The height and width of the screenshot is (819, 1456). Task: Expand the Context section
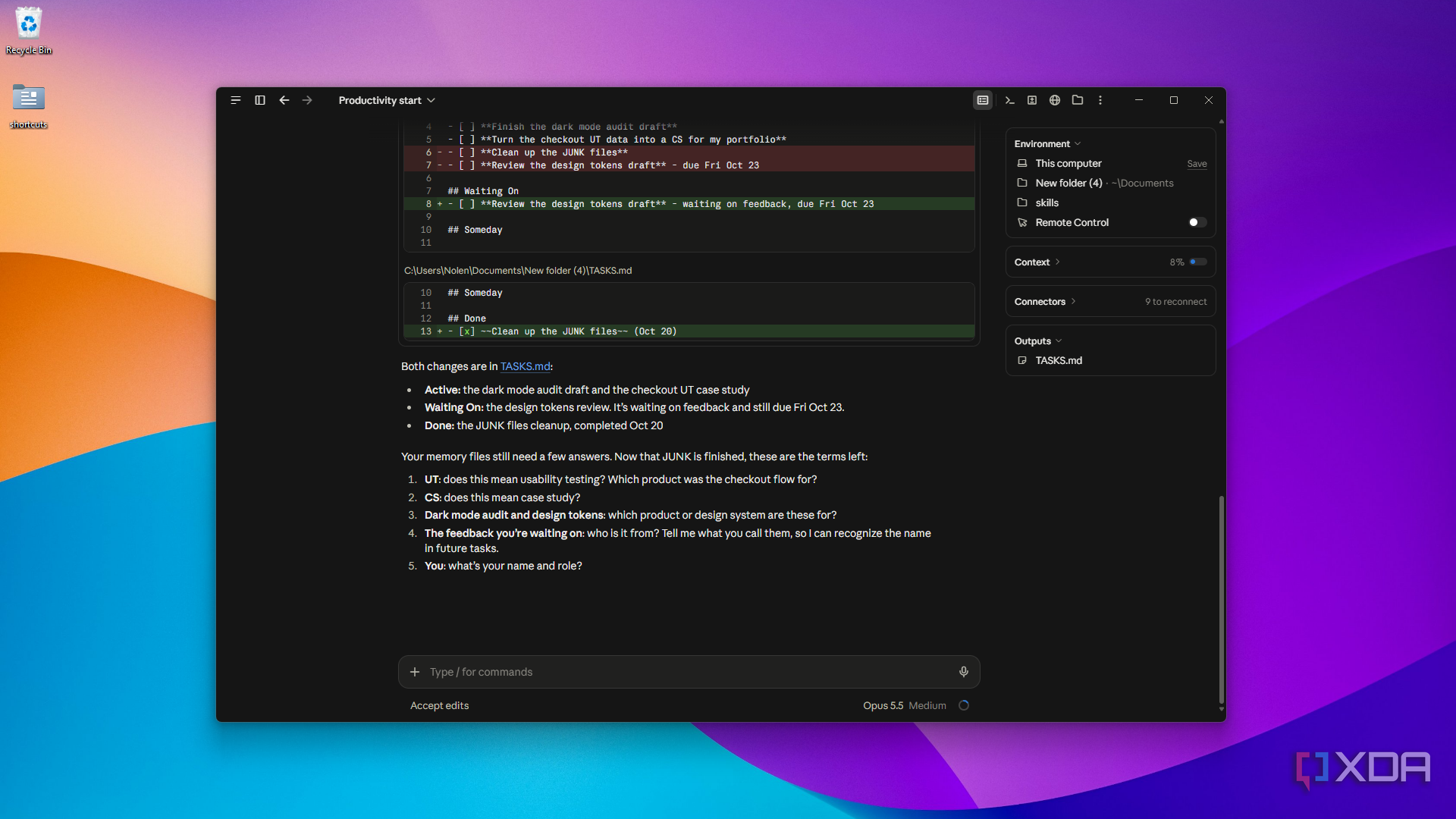1037,262
